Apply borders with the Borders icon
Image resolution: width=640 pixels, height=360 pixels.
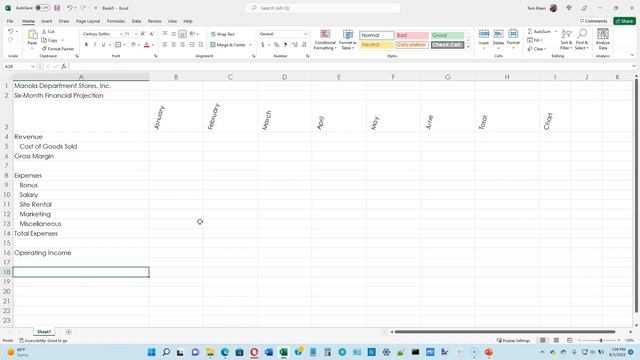pos(118,44)
